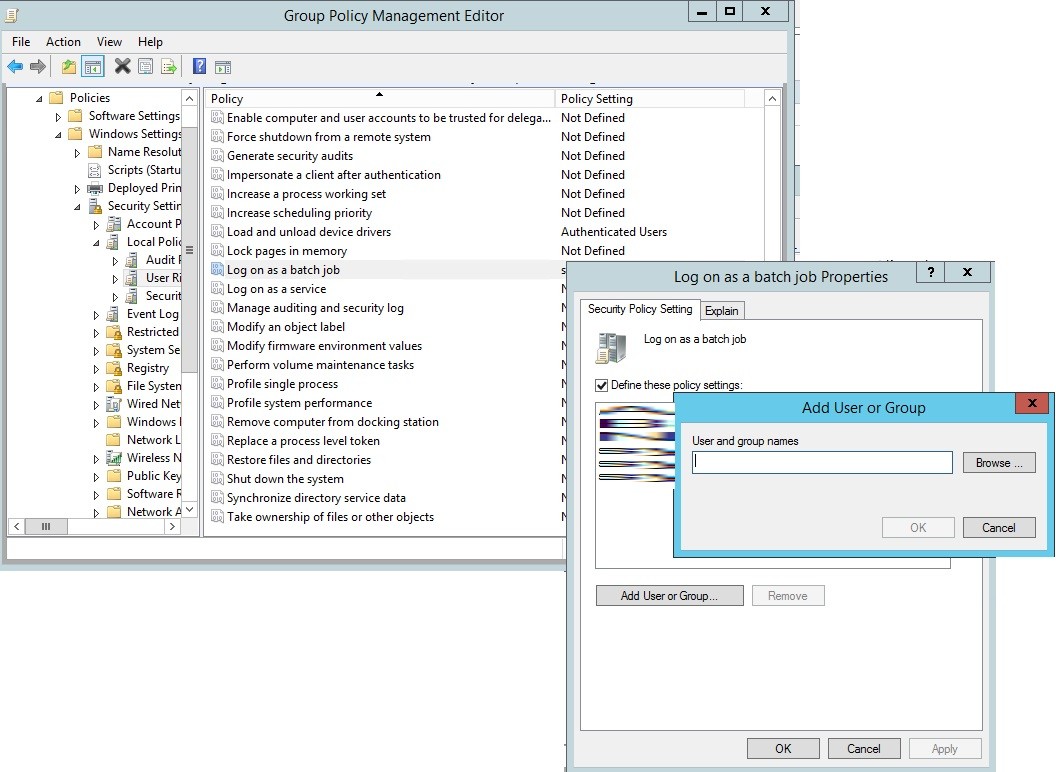Click Add User or Group button

click(x=669, y=595)
